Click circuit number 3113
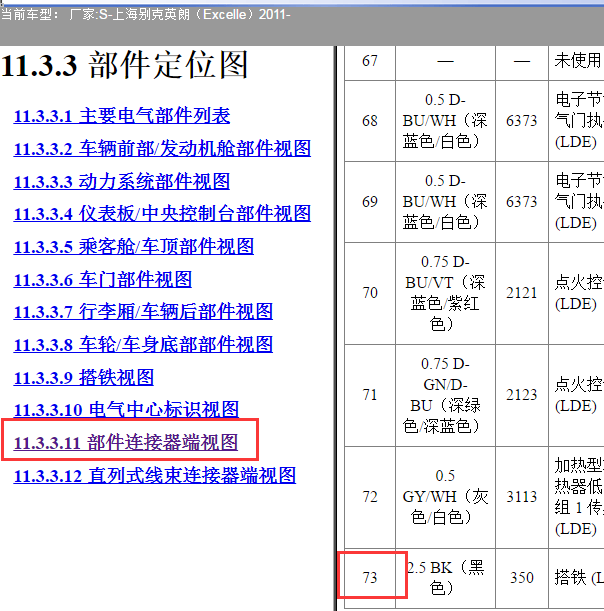Screen dimensions: 604x611 pyautogui.click(x=522, y=497)
